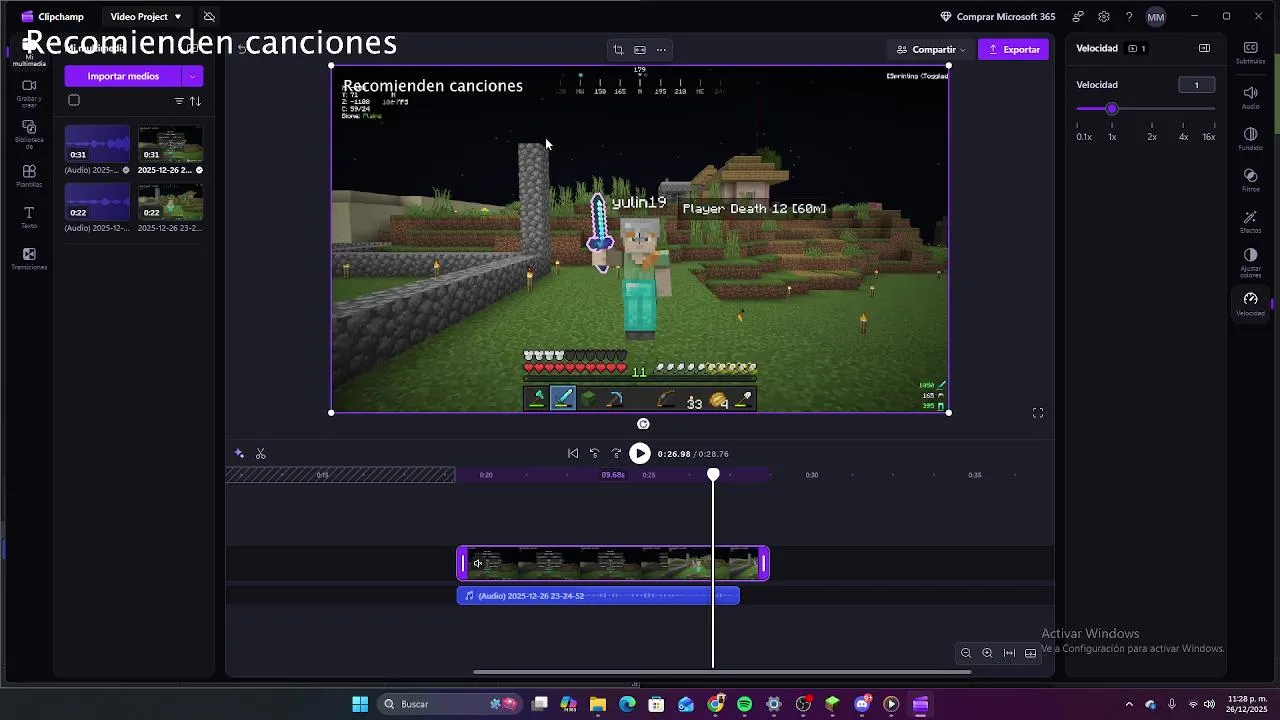Open the Grabar y crear sidebar tab

tap(29, 92)
